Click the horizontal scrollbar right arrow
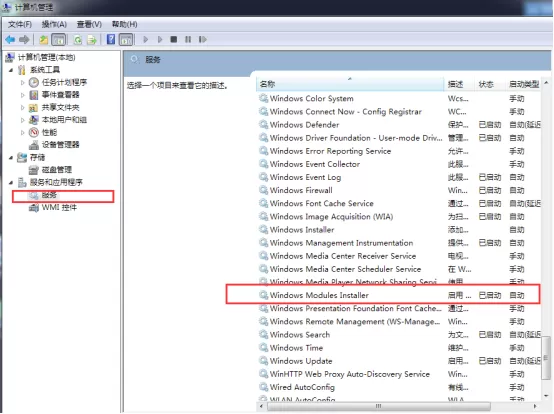 coord(535,406)
